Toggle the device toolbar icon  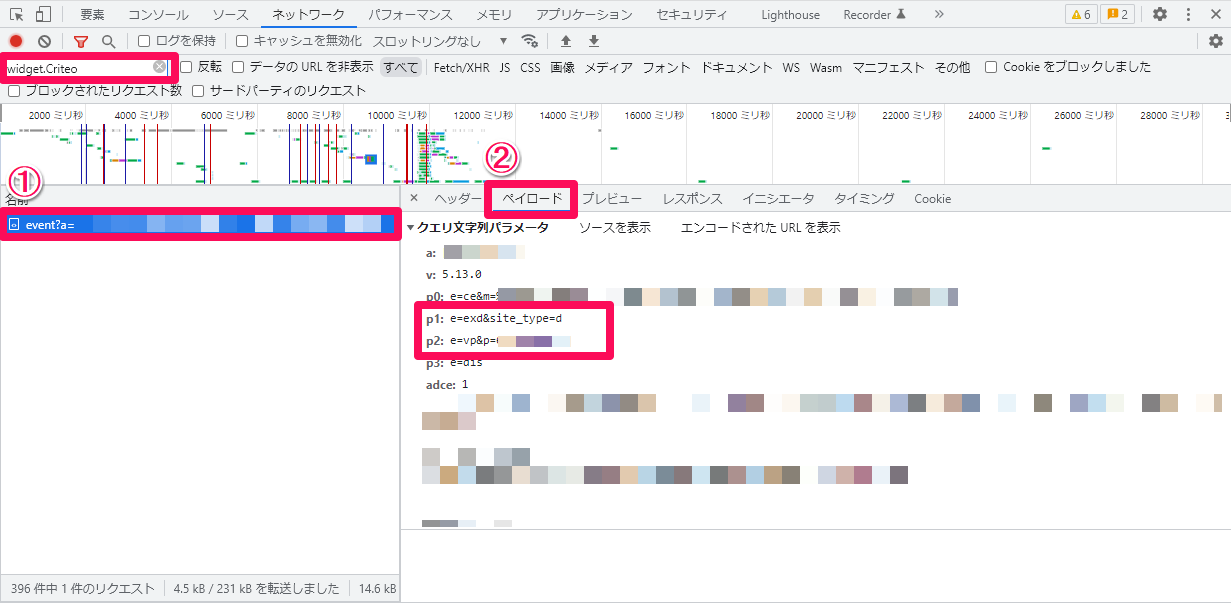point(43,14)
